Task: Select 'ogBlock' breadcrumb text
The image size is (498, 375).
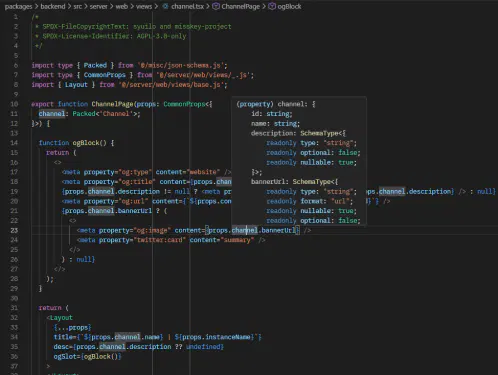Action: tap(289, 6)
